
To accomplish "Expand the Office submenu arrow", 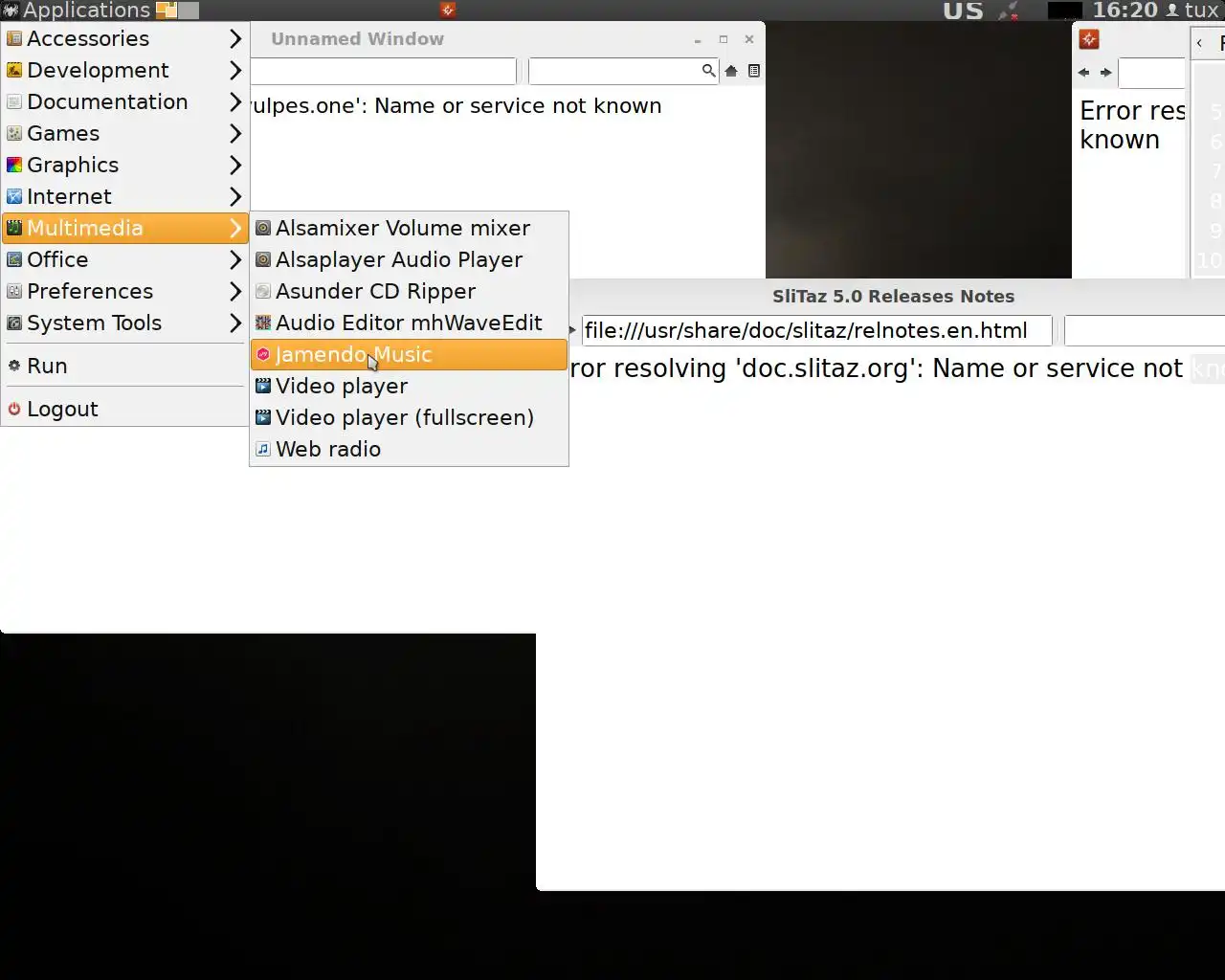I will pos(235,260).
